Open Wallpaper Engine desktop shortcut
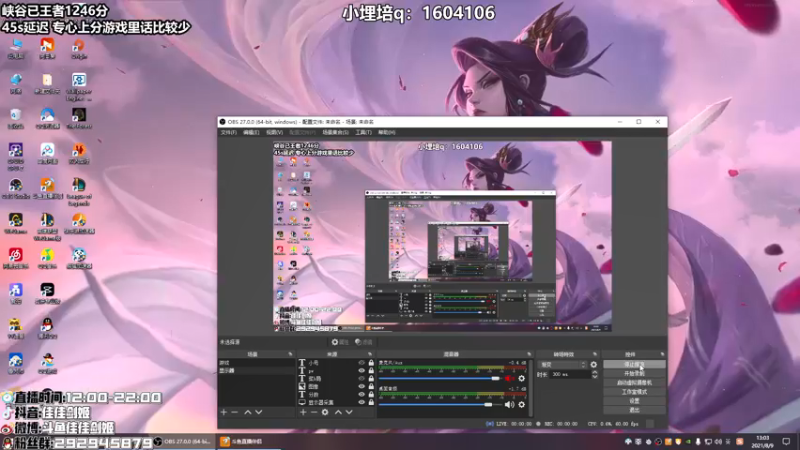Image resolution: width=800 pixels, height=450 pixels. (x=79, y=87)
